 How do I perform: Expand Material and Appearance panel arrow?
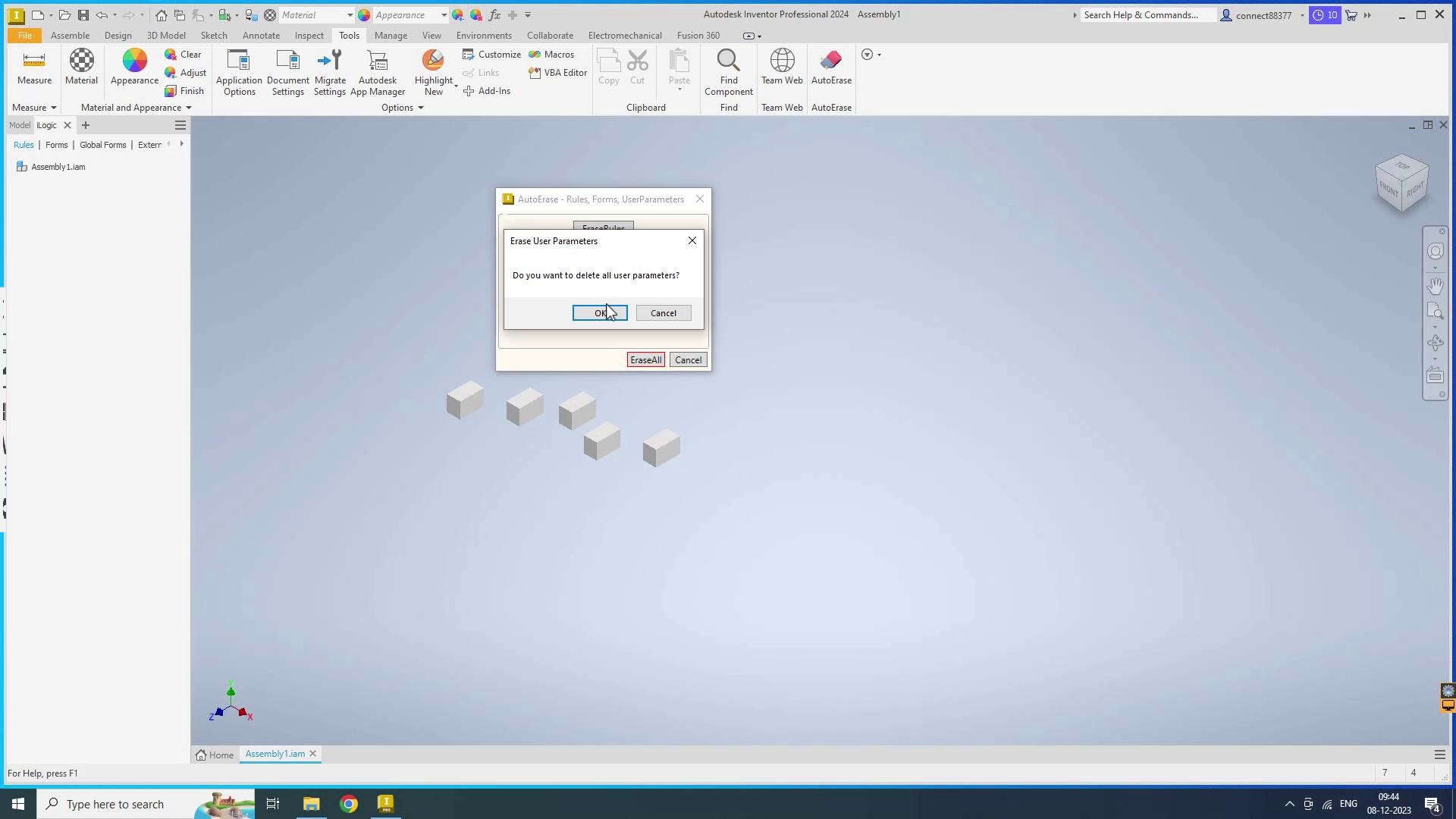click(188, 108)
